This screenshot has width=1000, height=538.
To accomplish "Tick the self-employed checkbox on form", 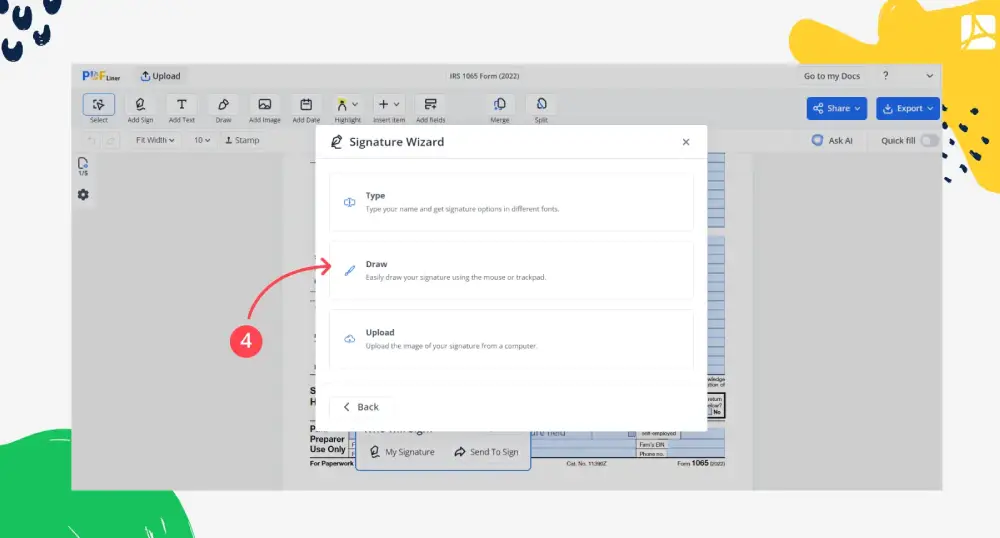I will (x=631, y=434).
